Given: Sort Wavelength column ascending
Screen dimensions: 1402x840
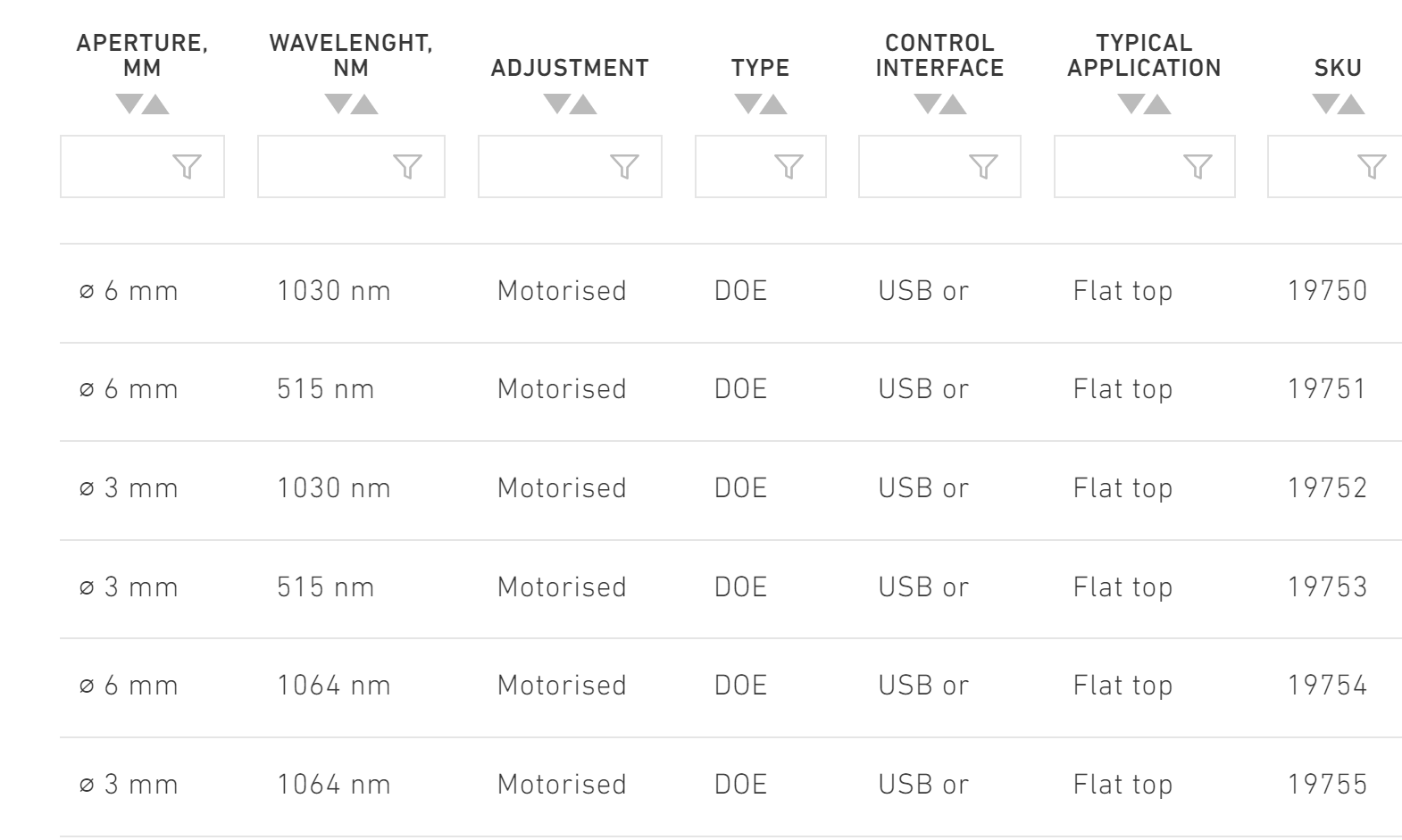Looking at the screenshot, I should (x=365, y=105).
